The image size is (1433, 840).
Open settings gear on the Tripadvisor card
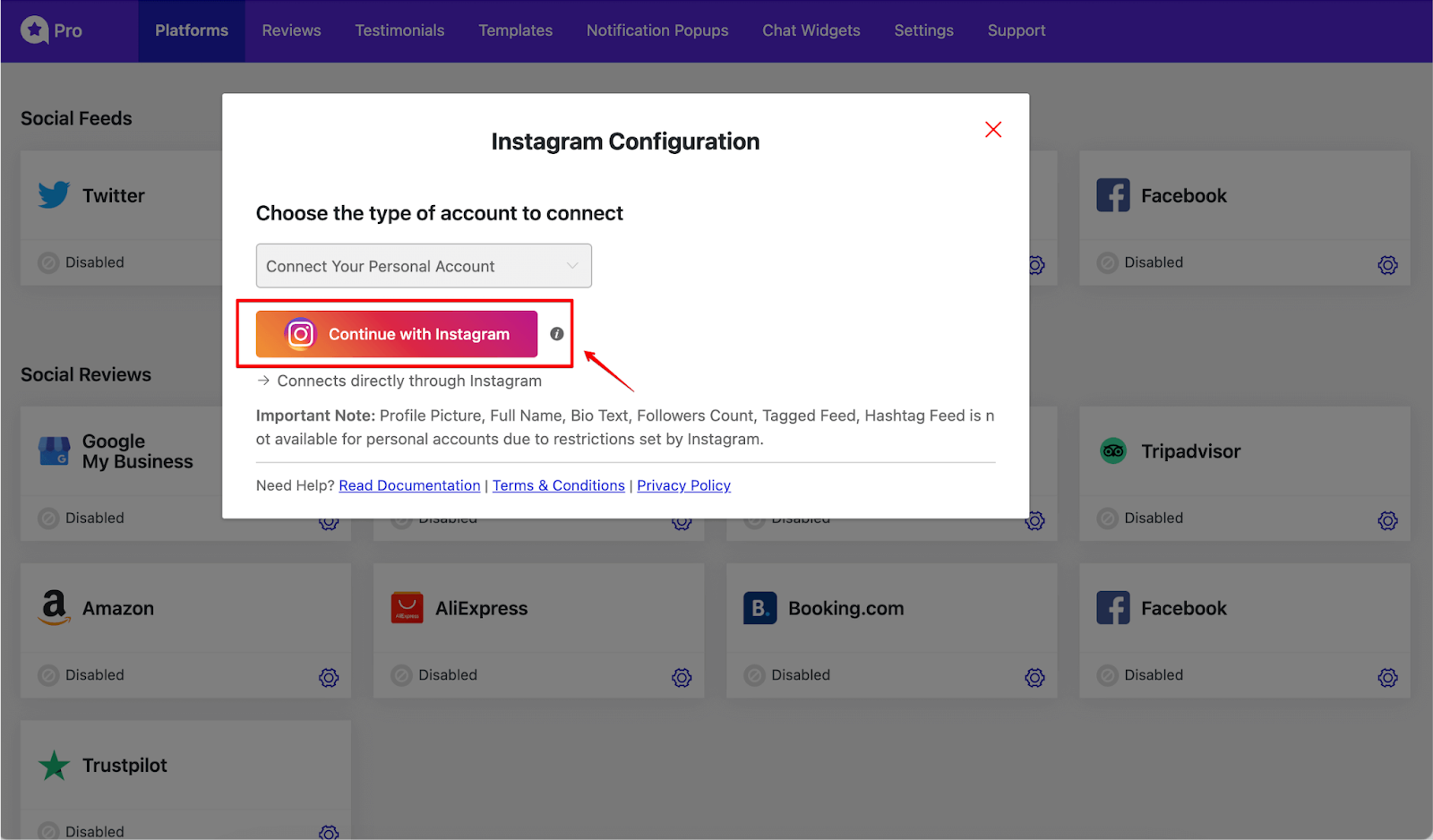pyautogui.click(x=1387, y=520)
